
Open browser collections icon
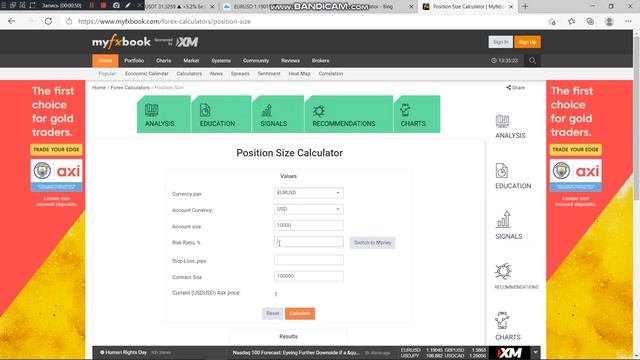(x=590, y=21)
